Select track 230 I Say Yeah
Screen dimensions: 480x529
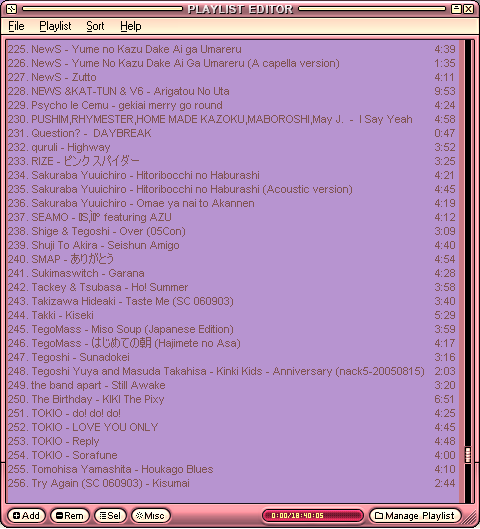pos(232,119)
